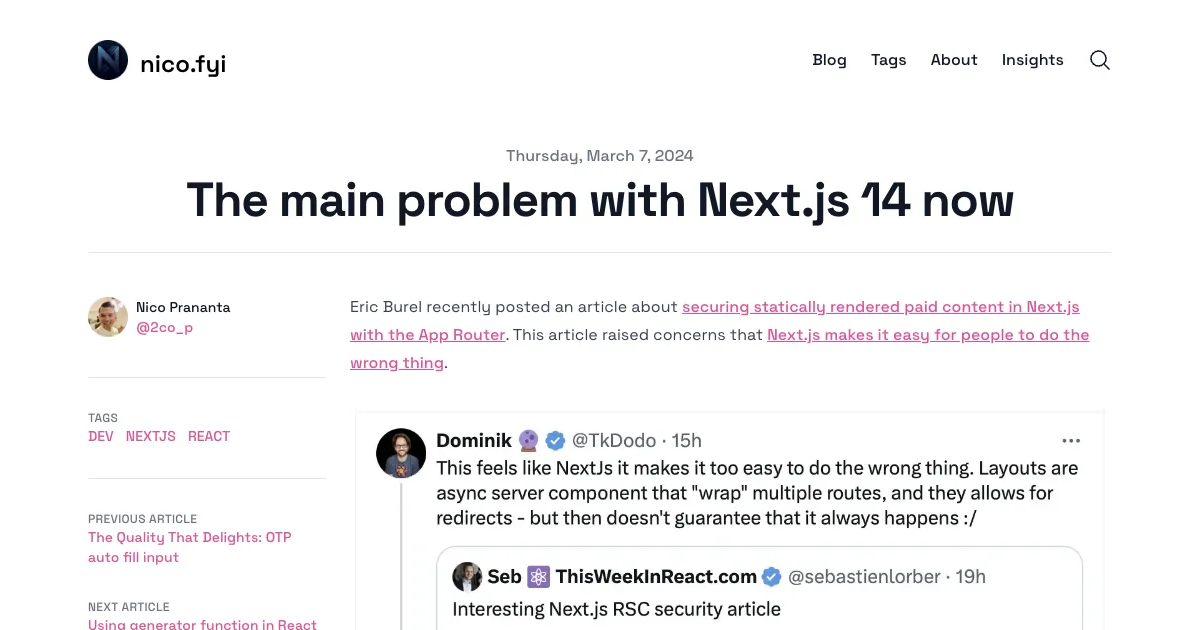Click Dominik's blue verified badge icon
This screenshot has height=630, width=1200.
point(554,440)
